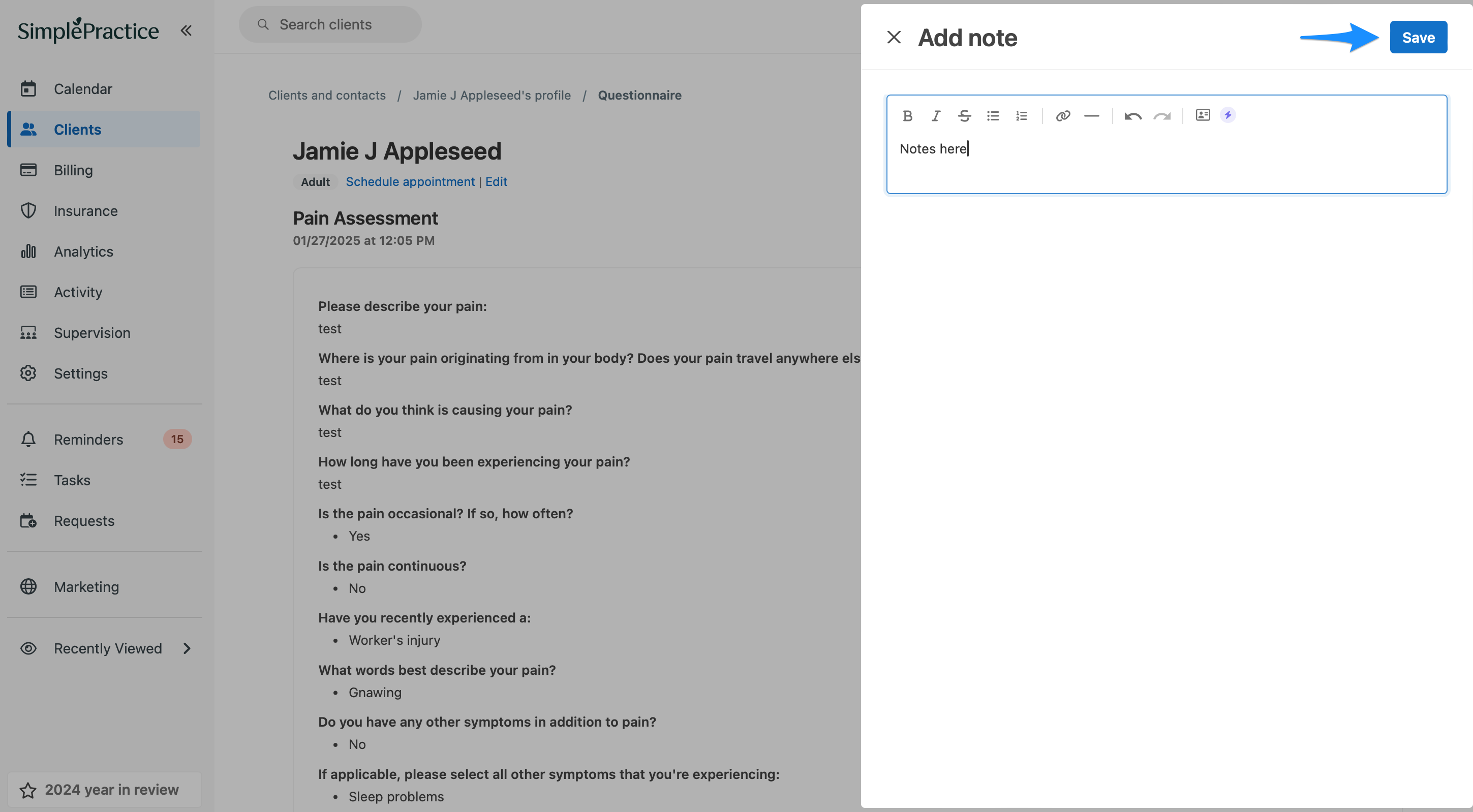Viewport: 1473px width, 812px height.
Task: Toggle italic formatting in note editor
Action: tap(935, 116)
